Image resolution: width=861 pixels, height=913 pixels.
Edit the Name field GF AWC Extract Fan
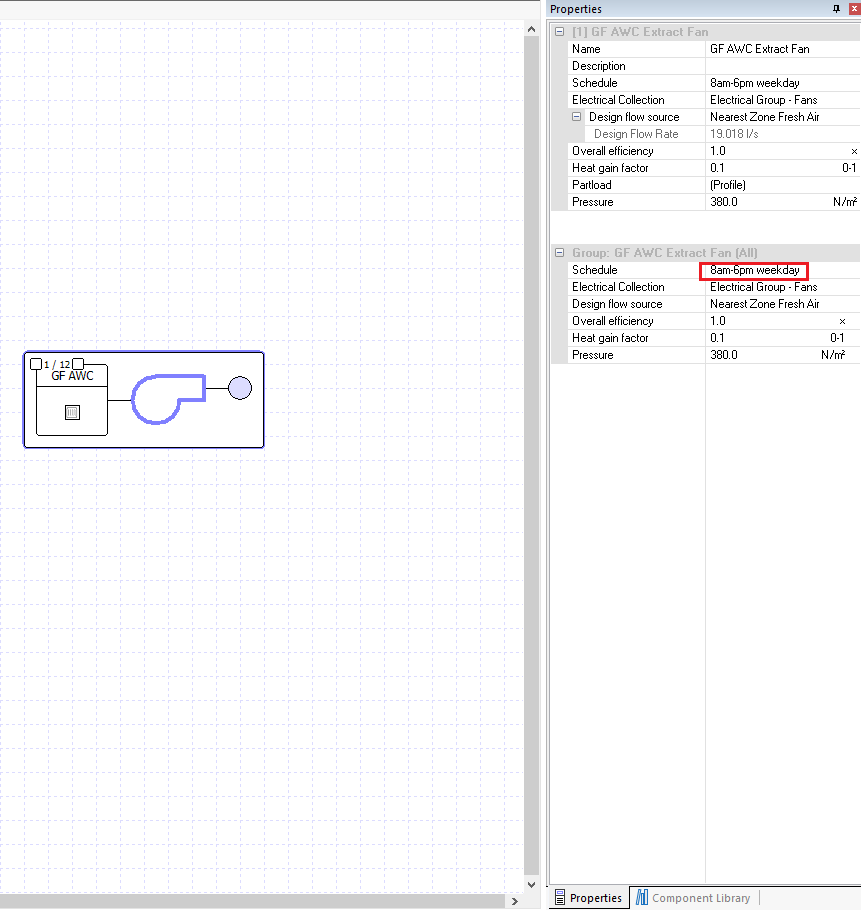tap(759, 49)
